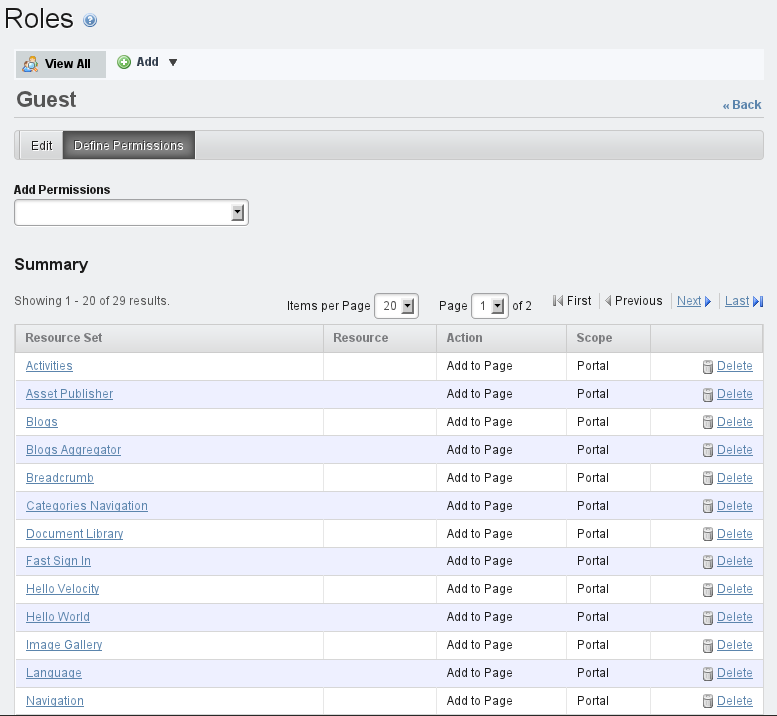Viewport: 777px width, 716px height.
Task: Click the trash icon in Blogs row
Action: click(x=708, y=422)
